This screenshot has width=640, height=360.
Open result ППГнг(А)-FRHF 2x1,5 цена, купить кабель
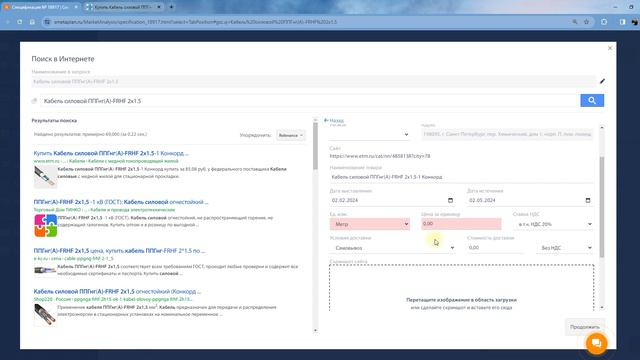point(119,251)
